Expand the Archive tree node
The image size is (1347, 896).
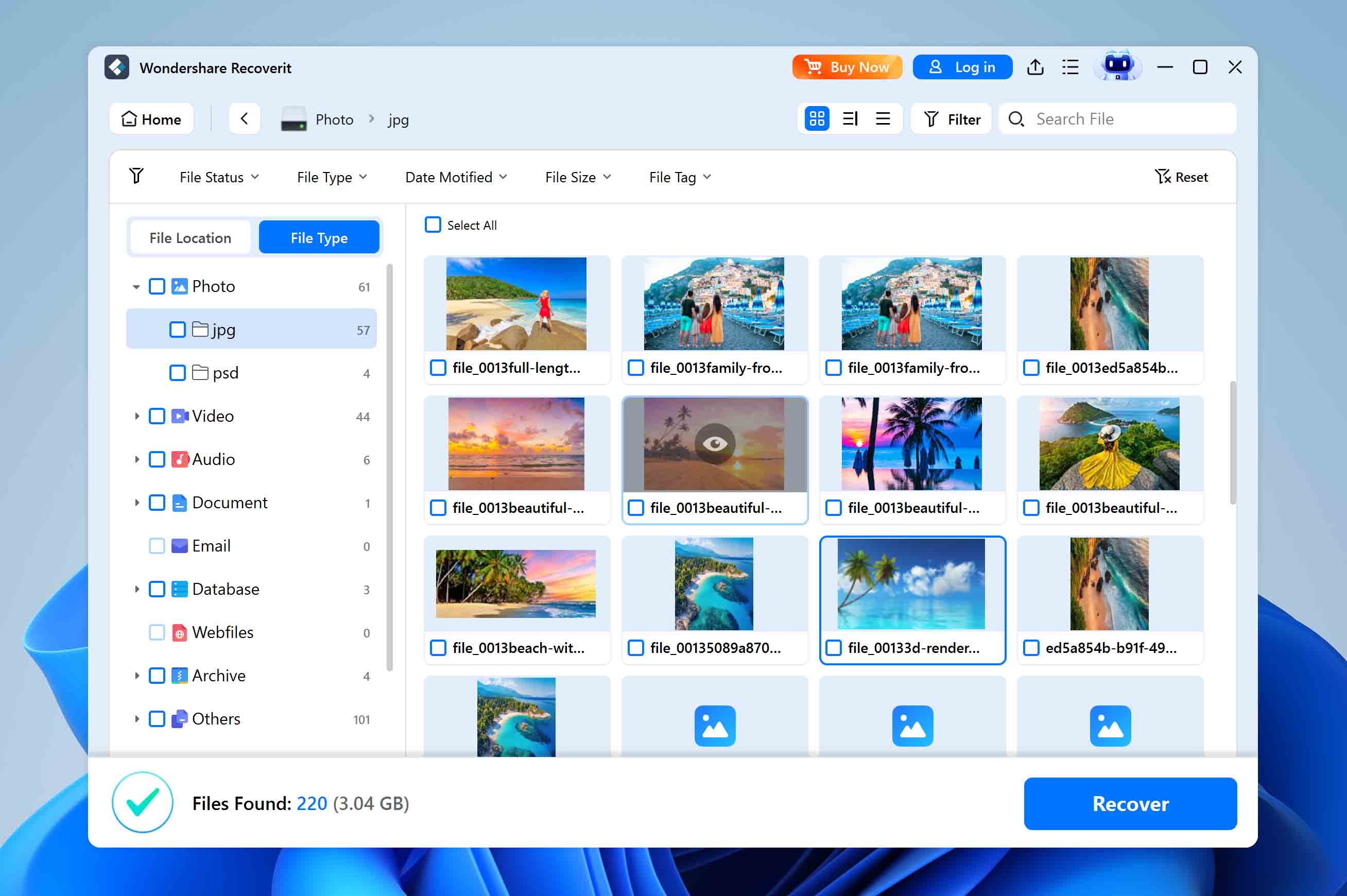136,676
